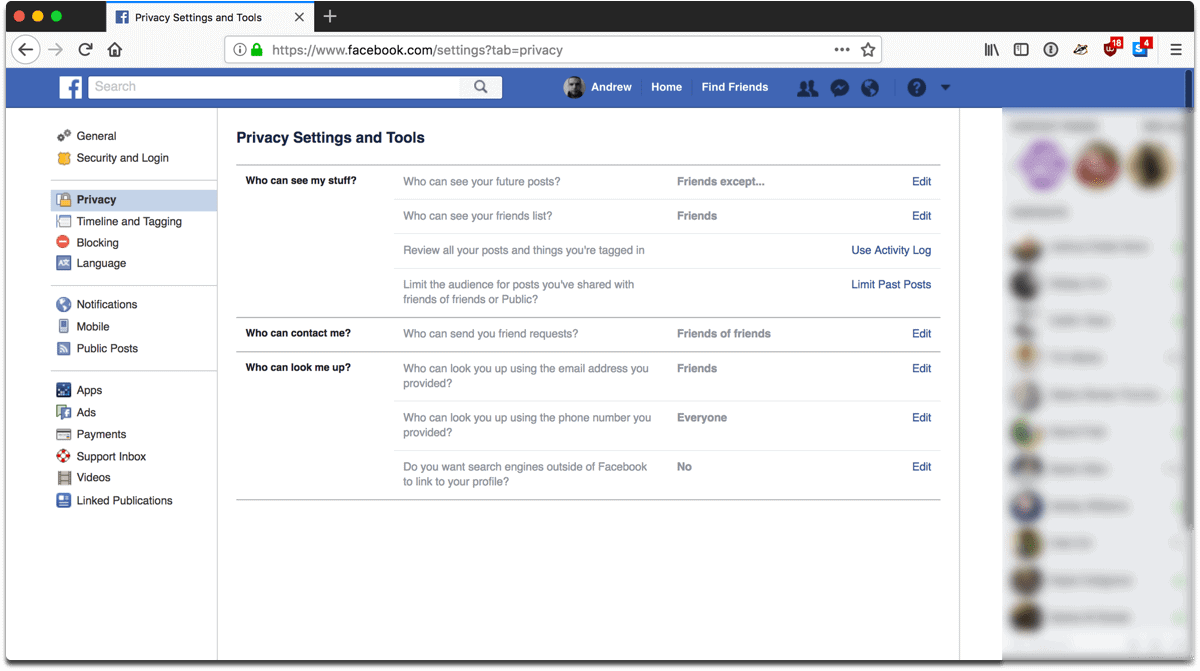Image resolution: width=1200 pixels, height=671 pixels.
Task: Go to the browser home page
Action: coord(115,50)
